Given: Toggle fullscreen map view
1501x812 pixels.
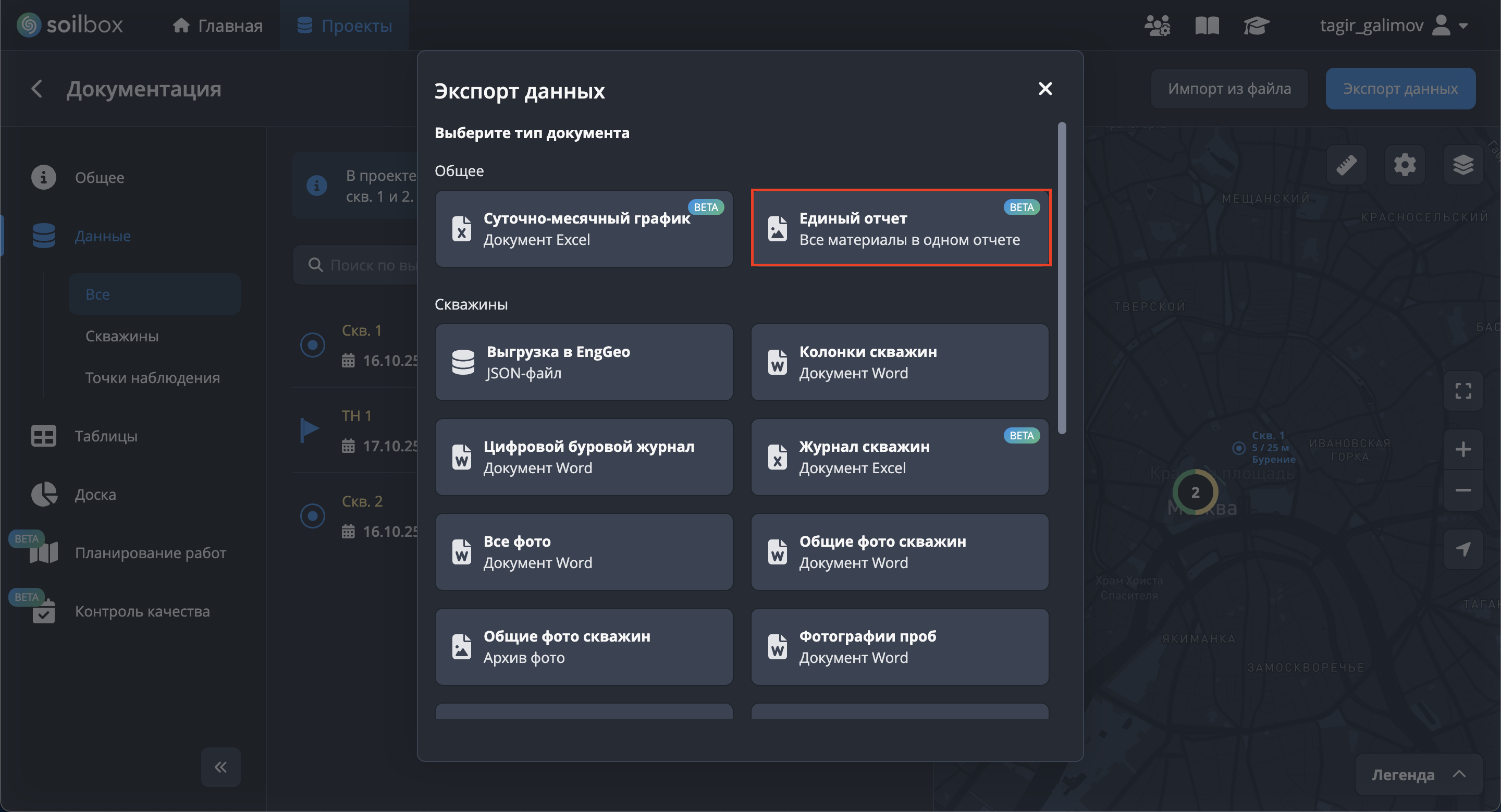Looking at the screenshot, I should point(1462,391).
